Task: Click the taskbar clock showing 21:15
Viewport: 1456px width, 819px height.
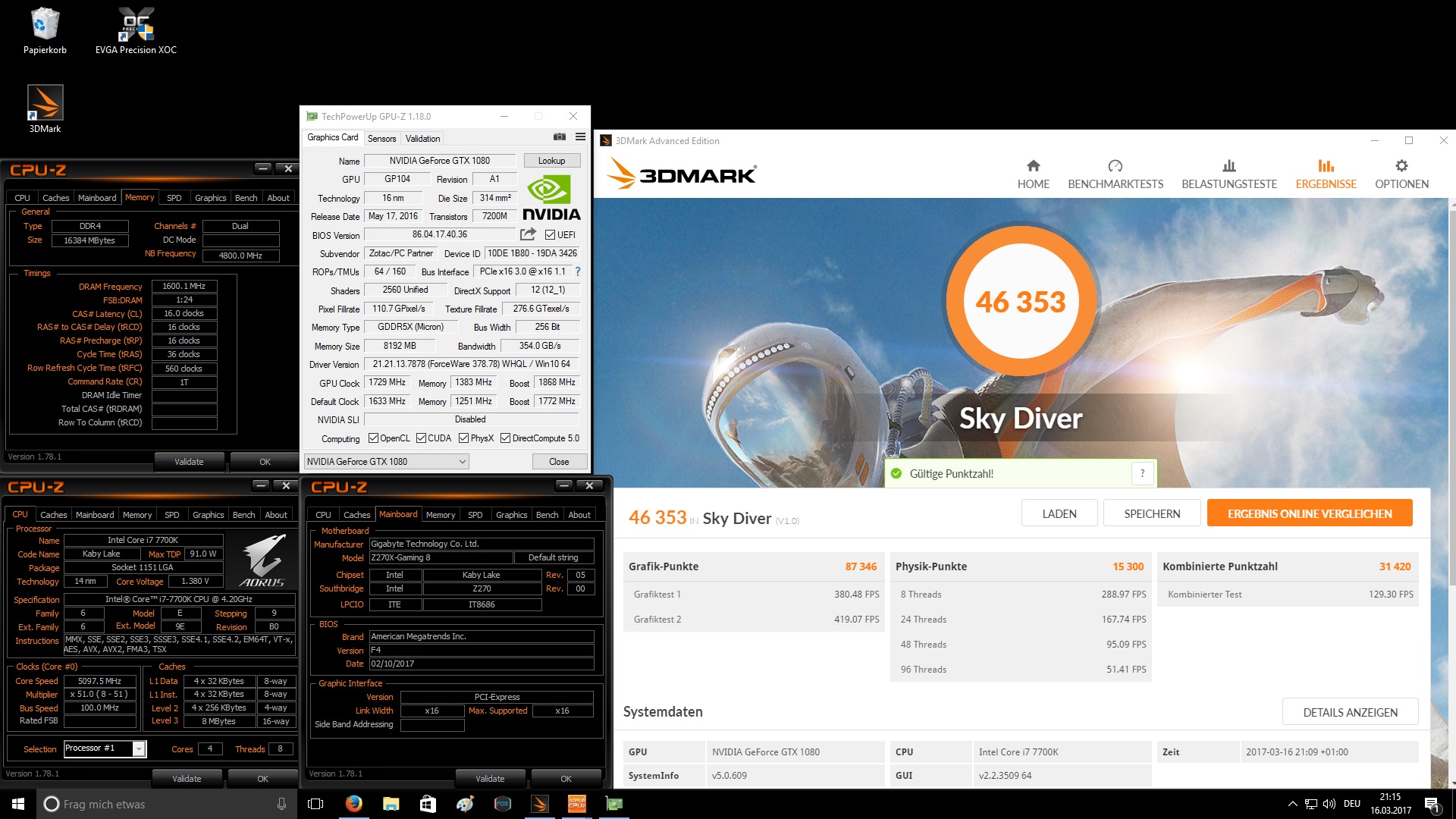Action: 1390,804
